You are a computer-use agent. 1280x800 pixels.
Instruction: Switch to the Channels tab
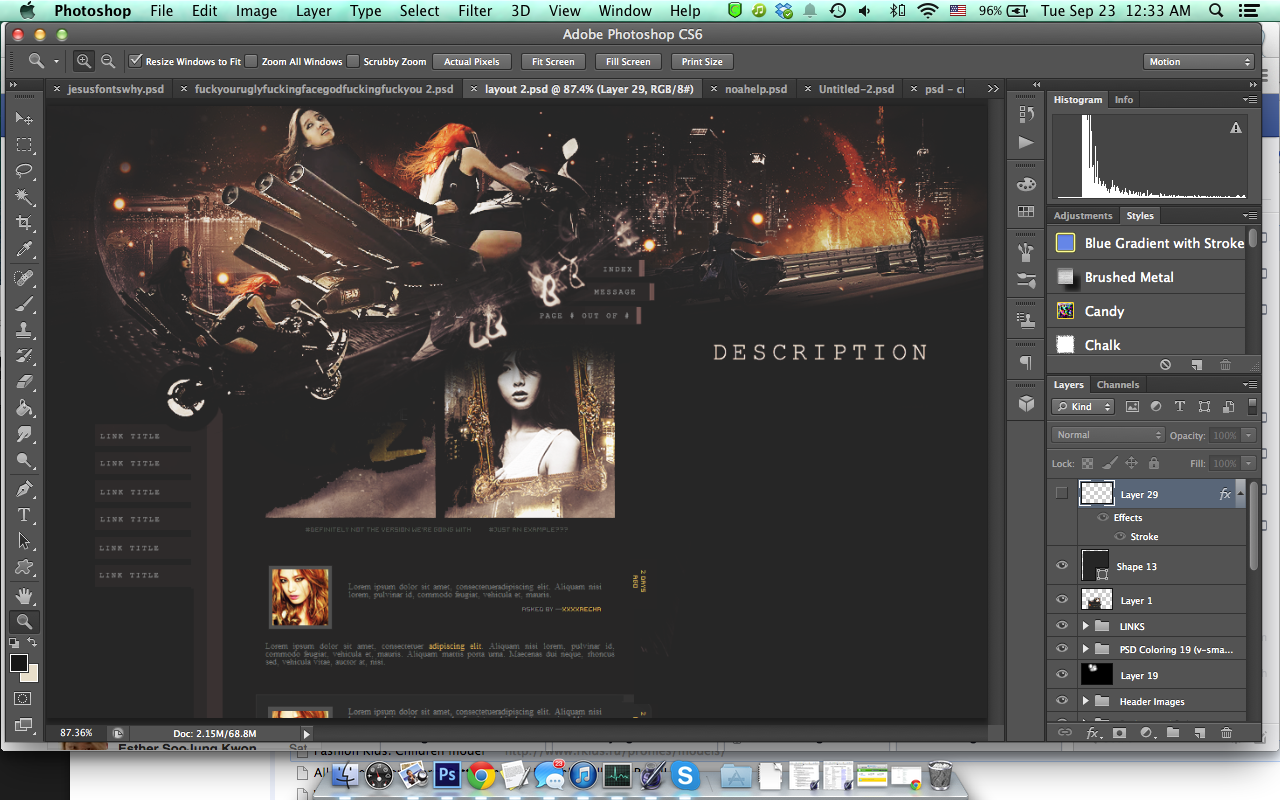pos(1118,384)
